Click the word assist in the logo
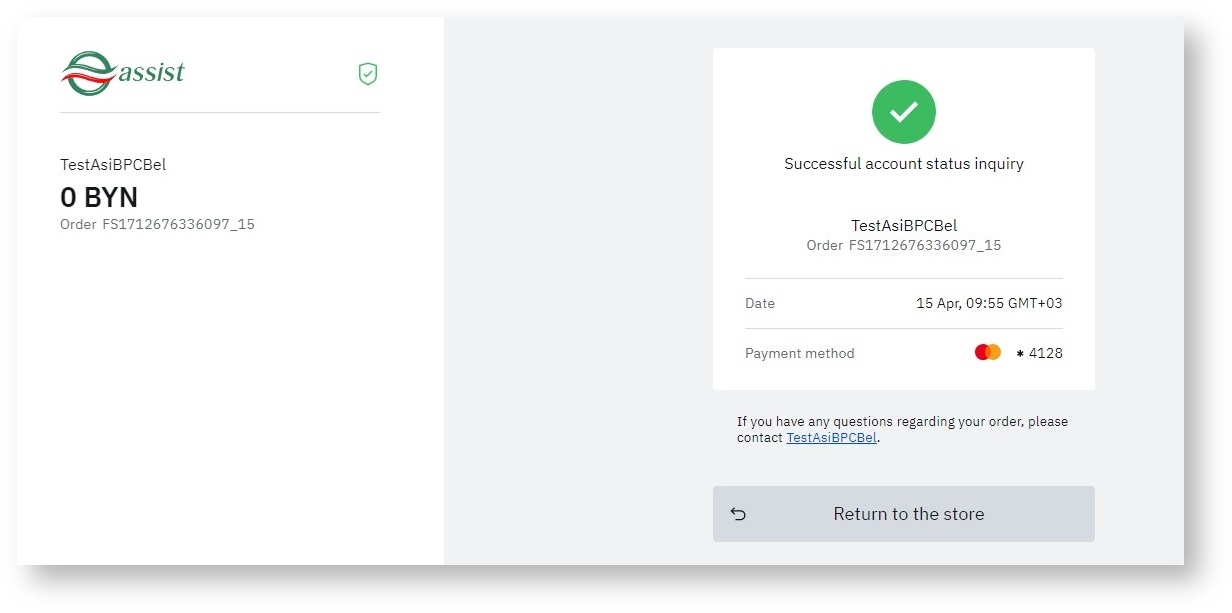The height and width of the screenshot is (613, 1232). (152, 72)
